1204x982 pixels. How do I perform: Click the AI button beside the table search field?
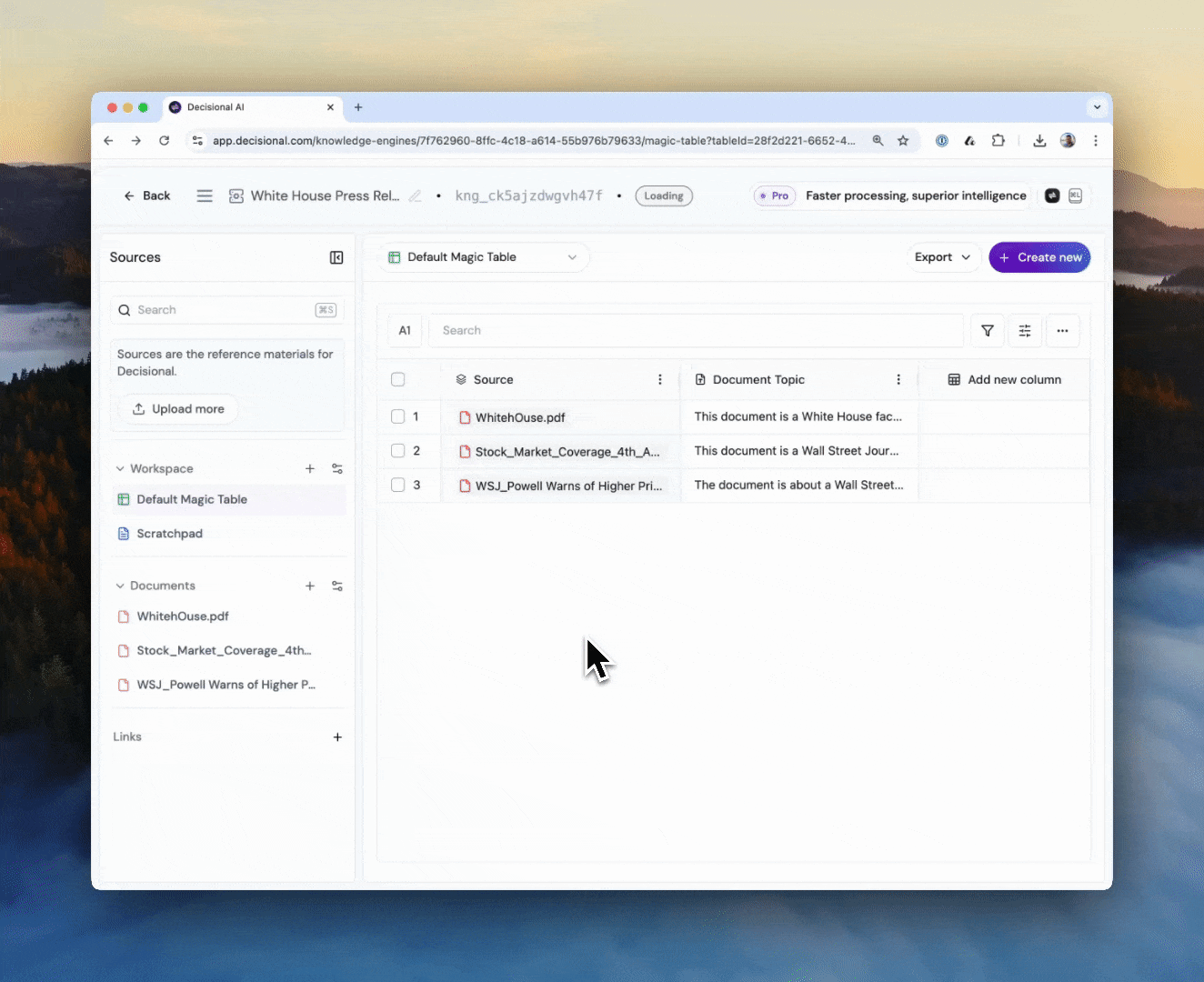coord(405,330)
